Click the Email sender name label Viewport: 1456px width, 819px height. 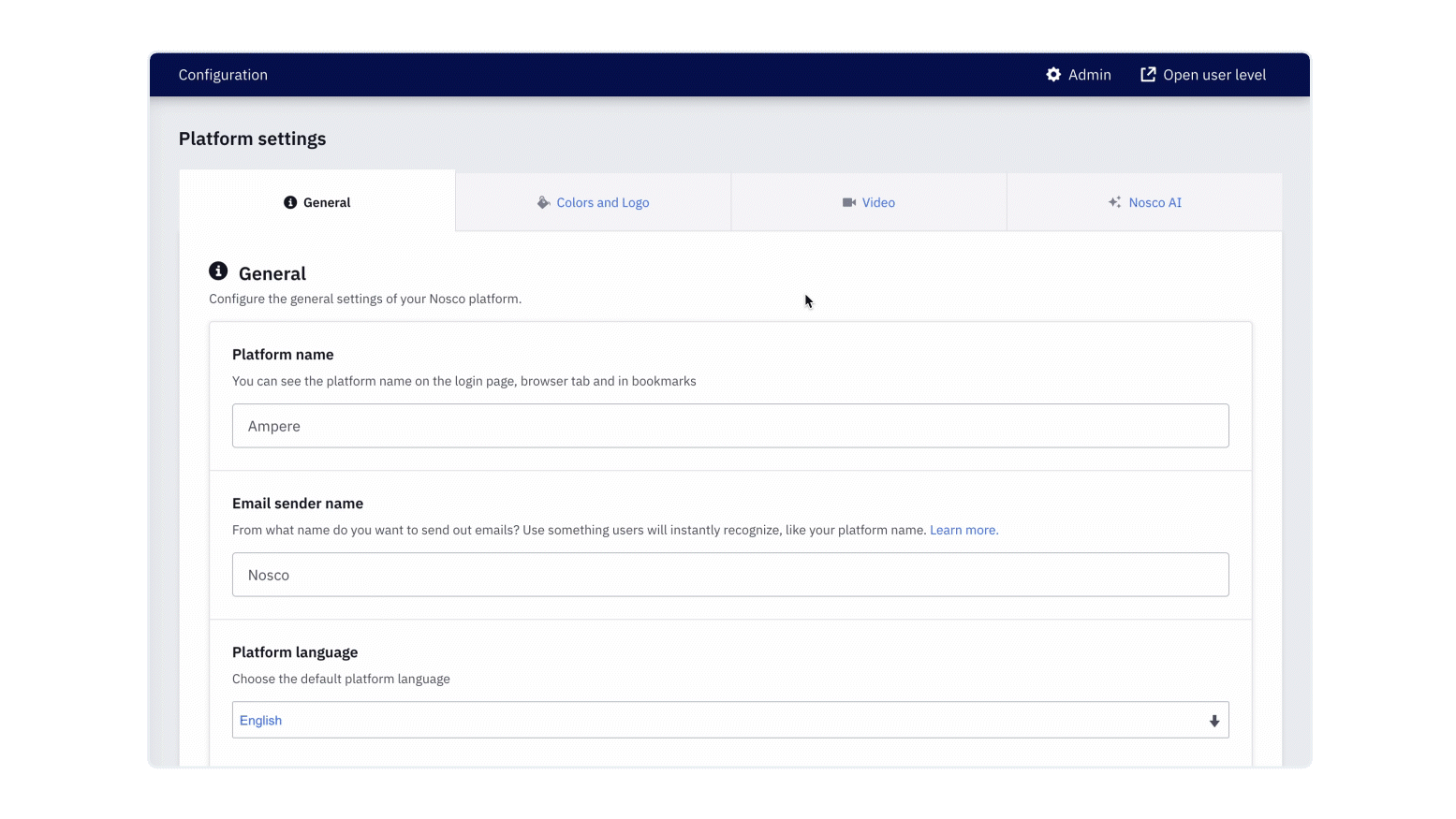[298, 504]
